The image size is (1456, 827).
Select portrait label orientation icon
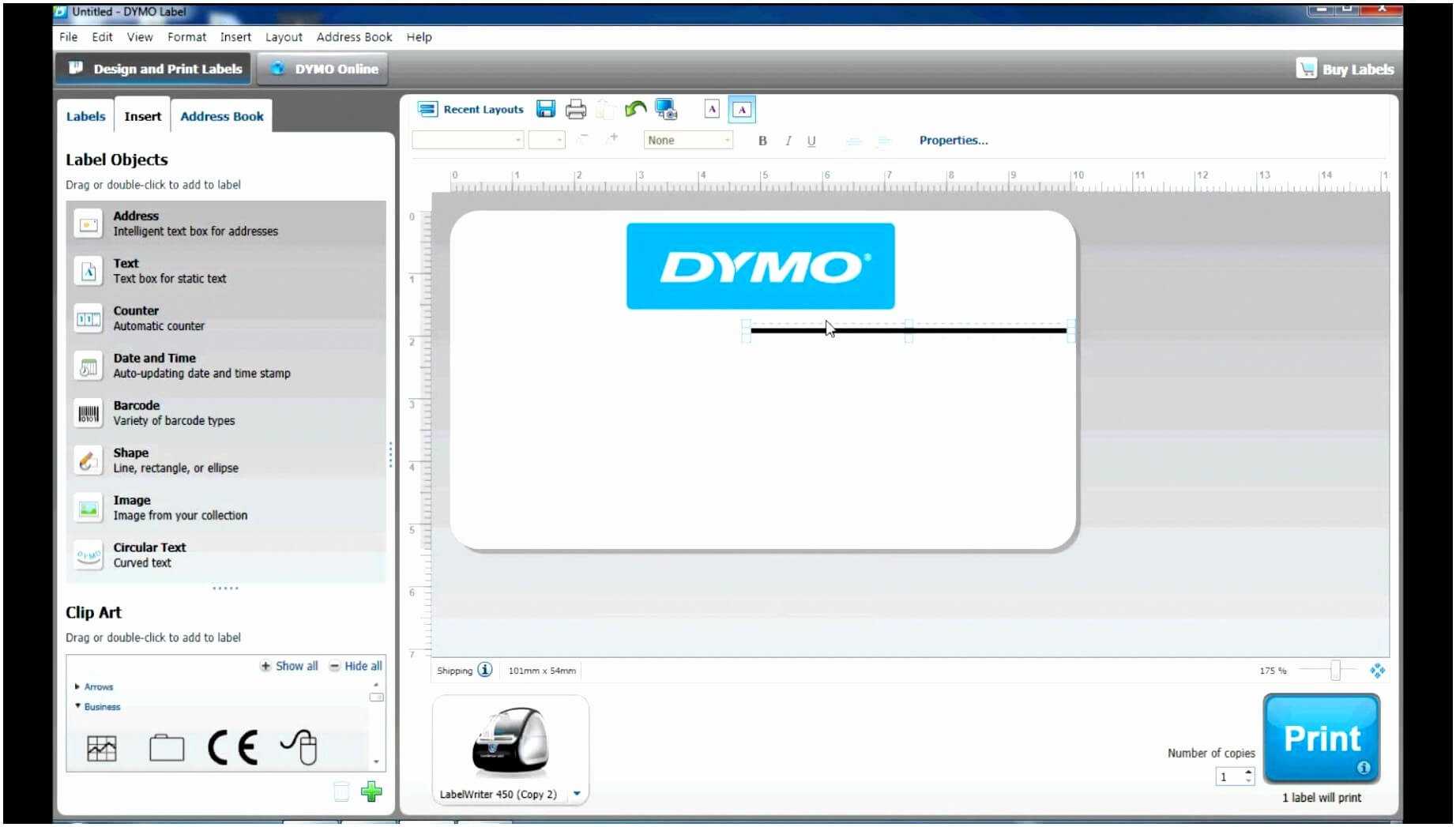[x=712, y=109]
